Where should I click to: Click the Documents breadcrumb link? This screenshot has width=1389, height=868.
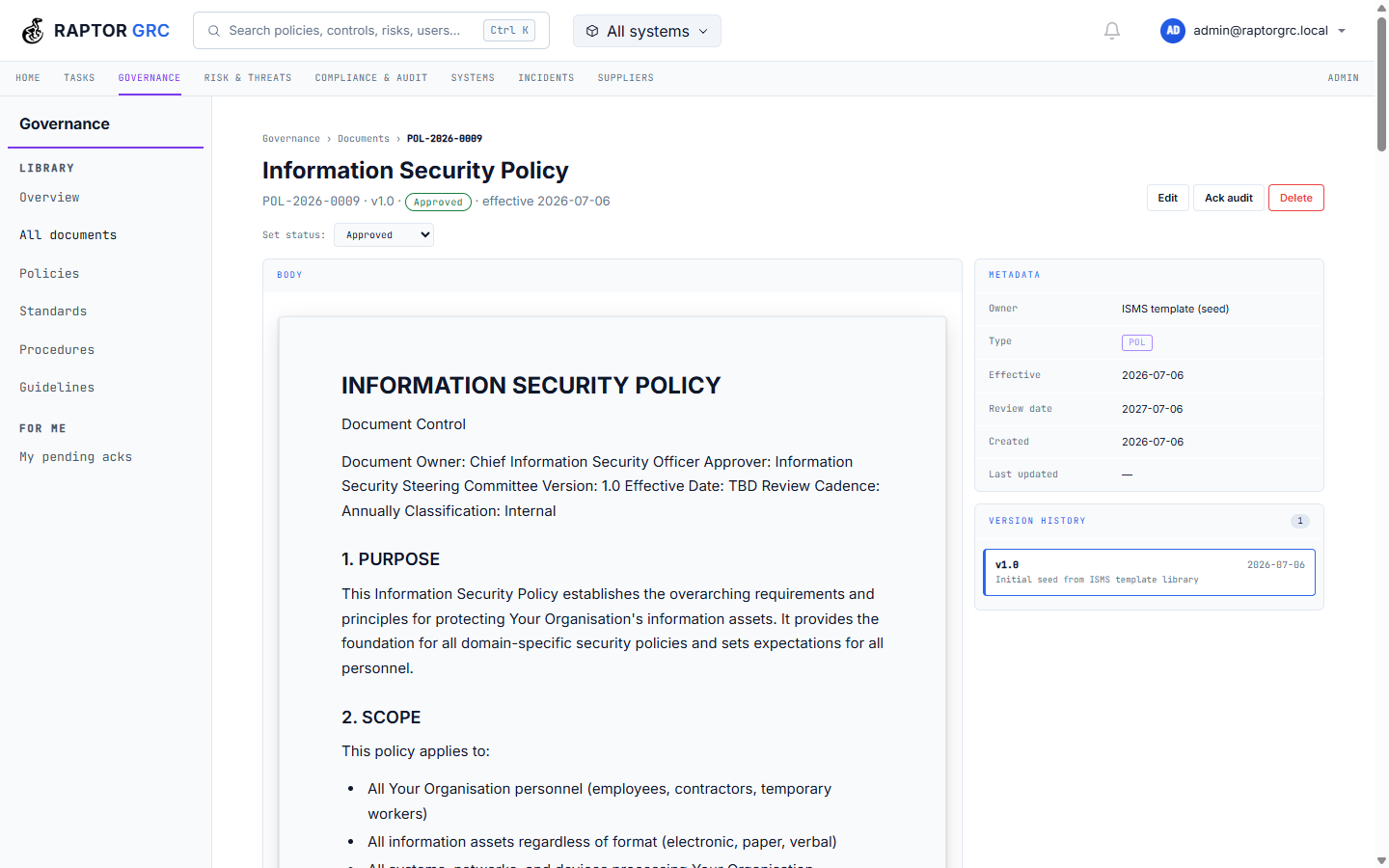[364, 139]
